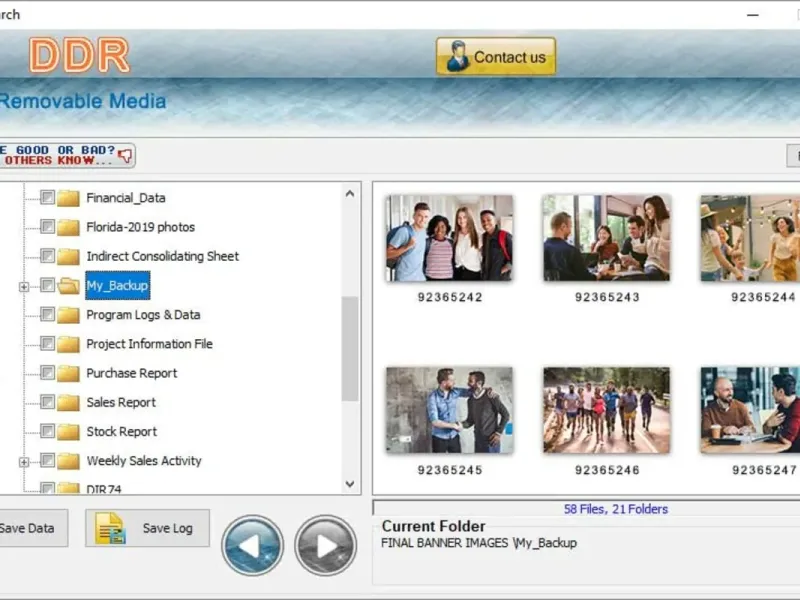
Task: Select the Indirect Consolidating Sheet label
Action: (x=162, y=256)
